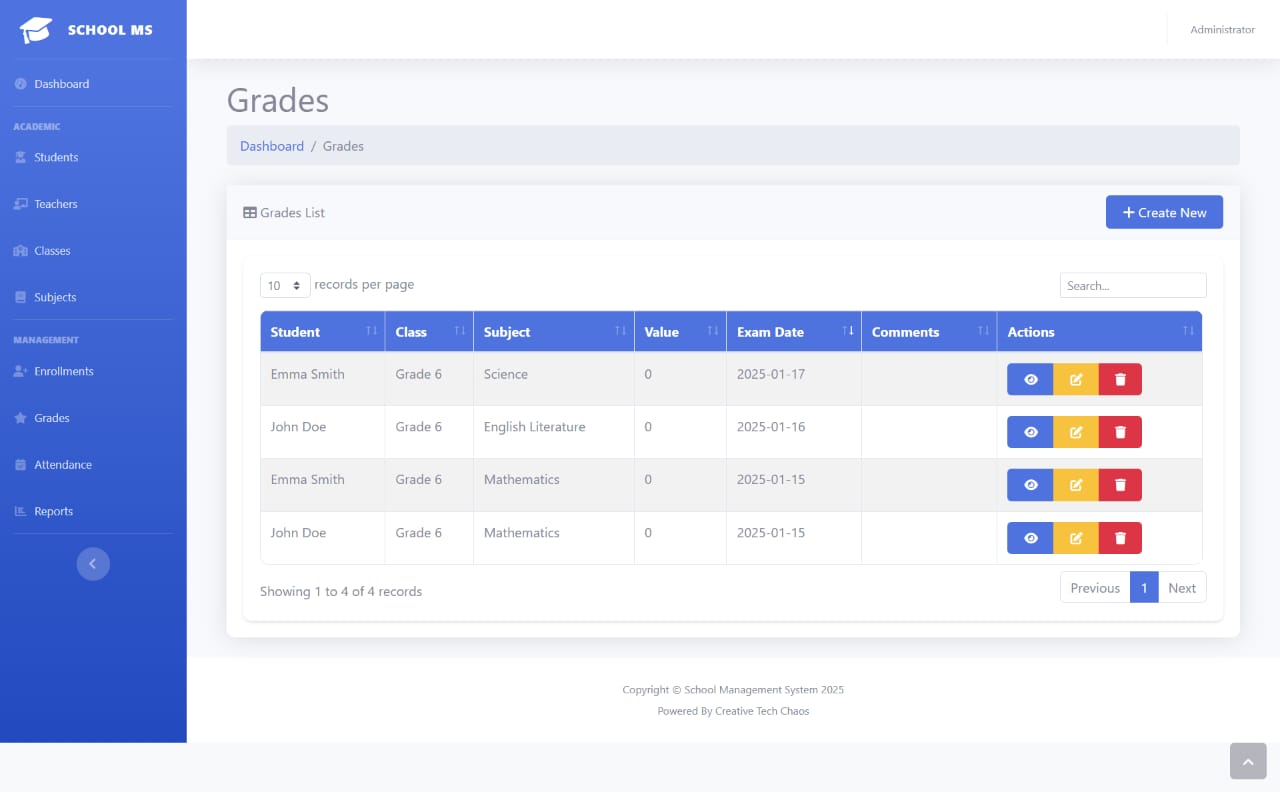Image resolution: width=1280 pixels, height=792 pixels.
Task: Click the Next pagination button
Action: pyautogui.click(x=1182, y=588)
